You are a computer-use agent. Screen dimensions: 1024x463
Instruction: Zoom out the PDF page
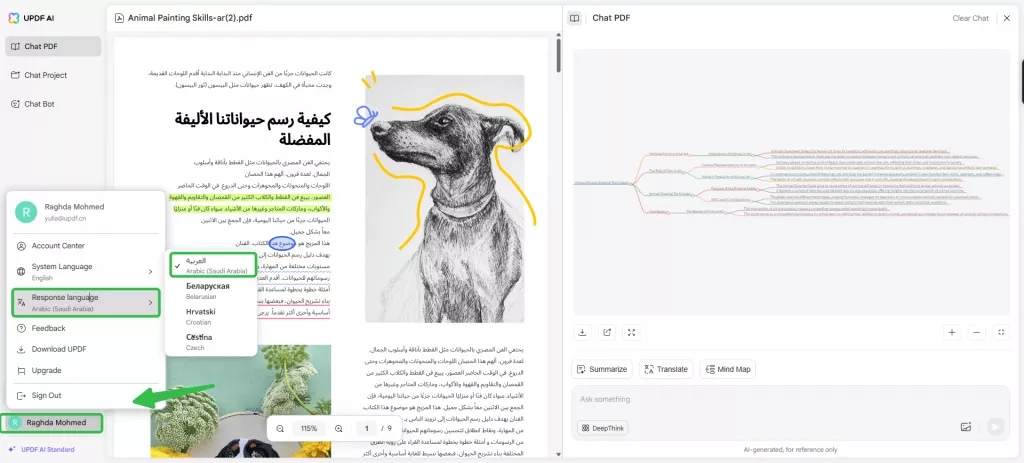(280, 428)
